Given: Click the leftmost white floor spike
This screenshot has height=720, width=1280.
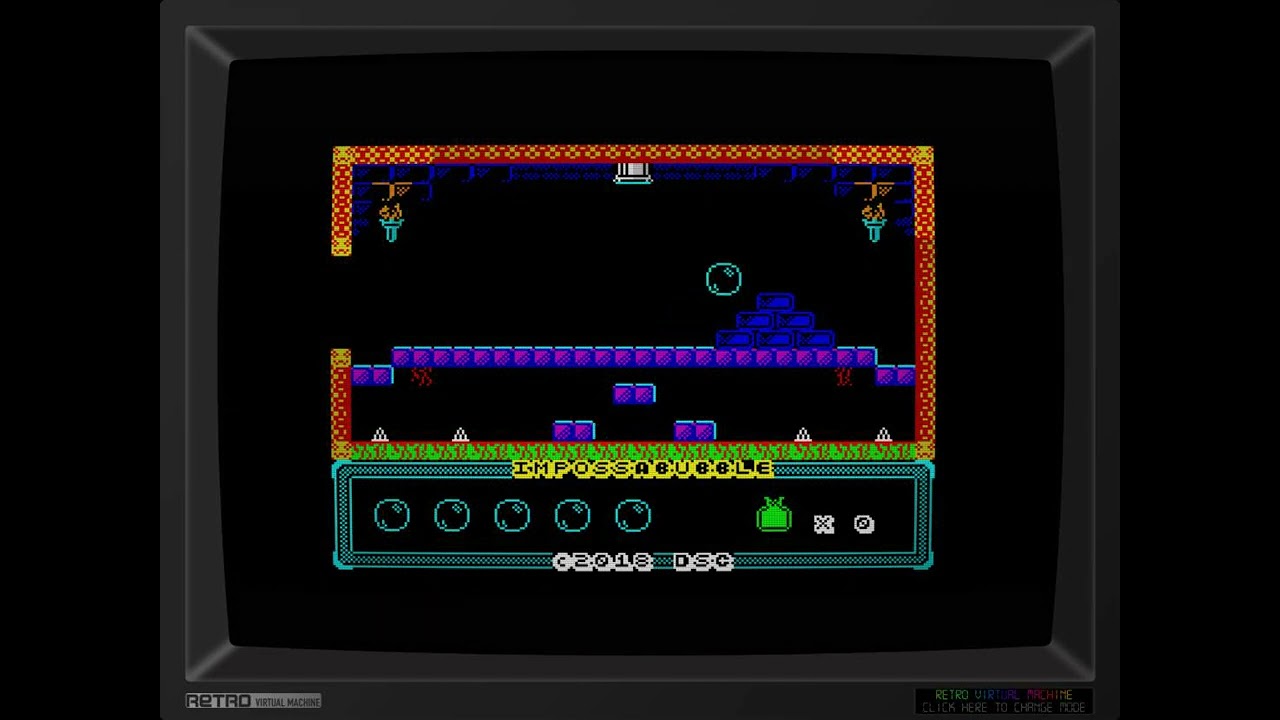Looking at the screenshot, I should click(380, 435).
